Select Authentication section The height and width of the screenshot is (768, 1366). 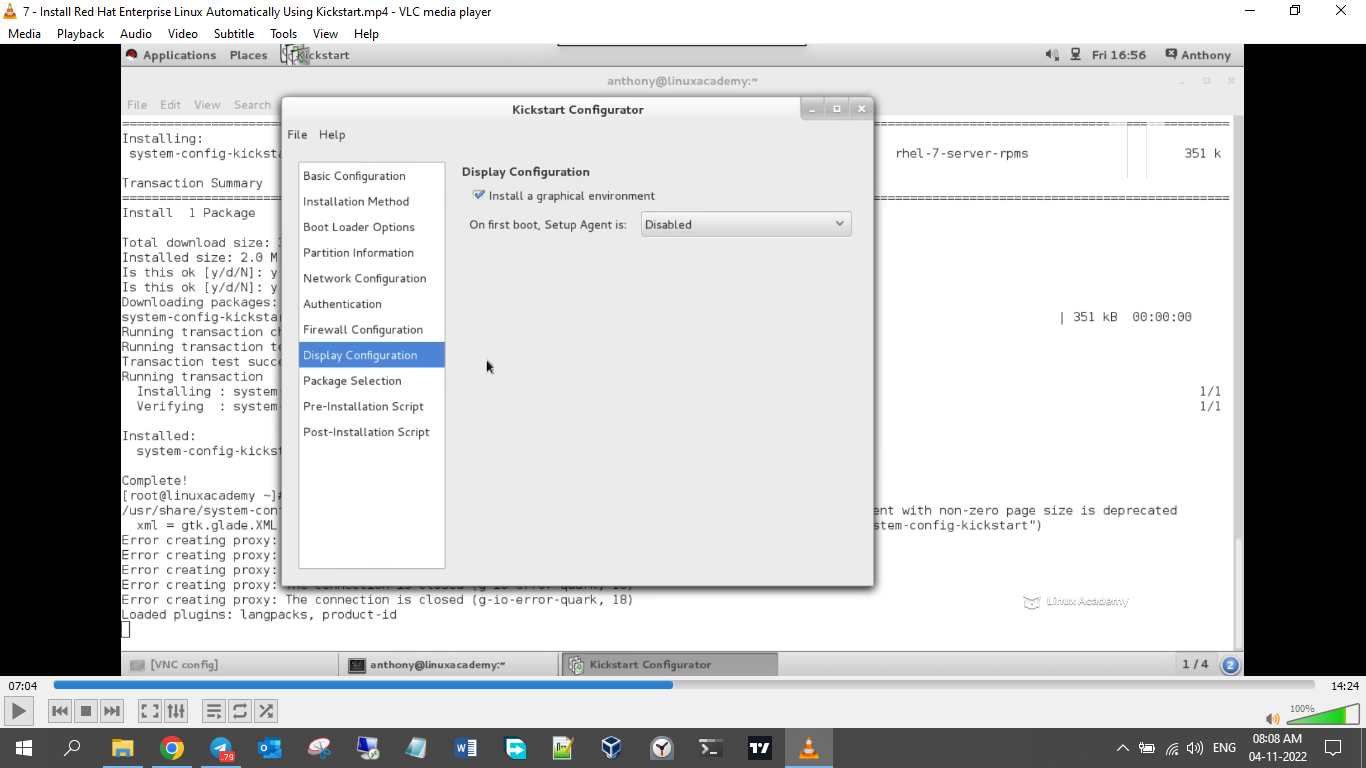[x=371, y=304]
